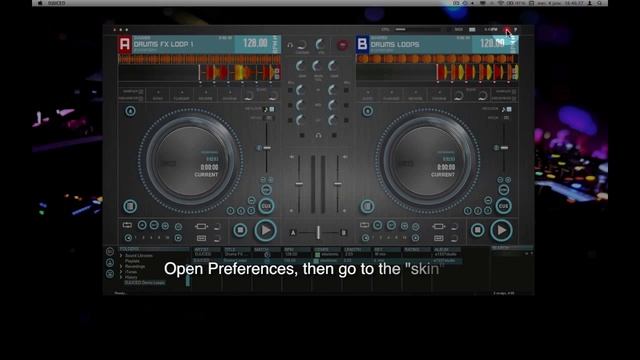The width and height of the screenshot is (640, 360).
Task: Sort tracks by the GENRE column
Action: (x=327, y=249)
